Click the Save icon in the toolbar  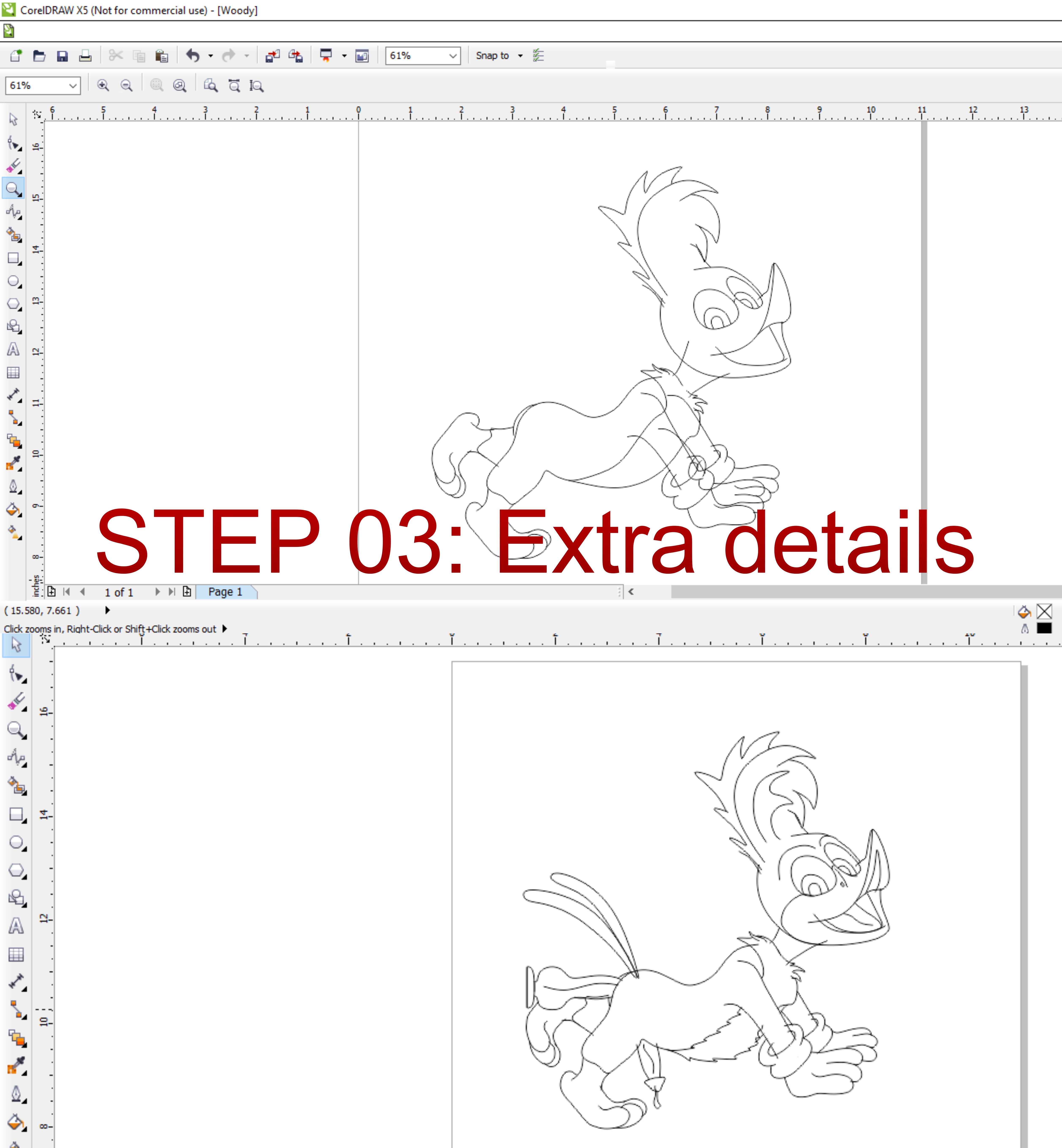(62, 56)
